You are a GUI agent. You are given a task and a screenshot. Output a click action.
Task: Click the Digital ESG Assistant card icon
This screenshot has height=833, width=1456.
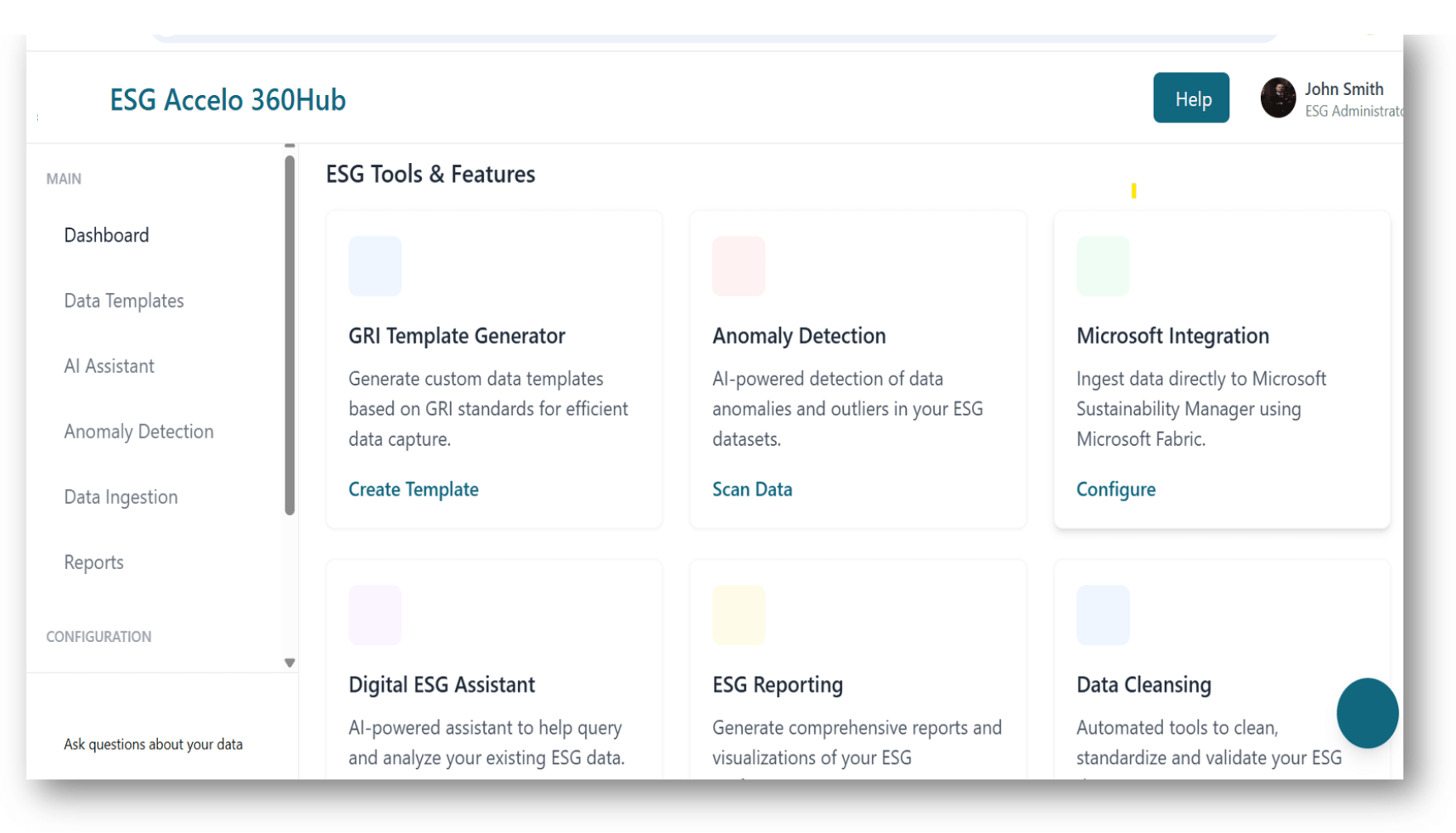(375, 615)
